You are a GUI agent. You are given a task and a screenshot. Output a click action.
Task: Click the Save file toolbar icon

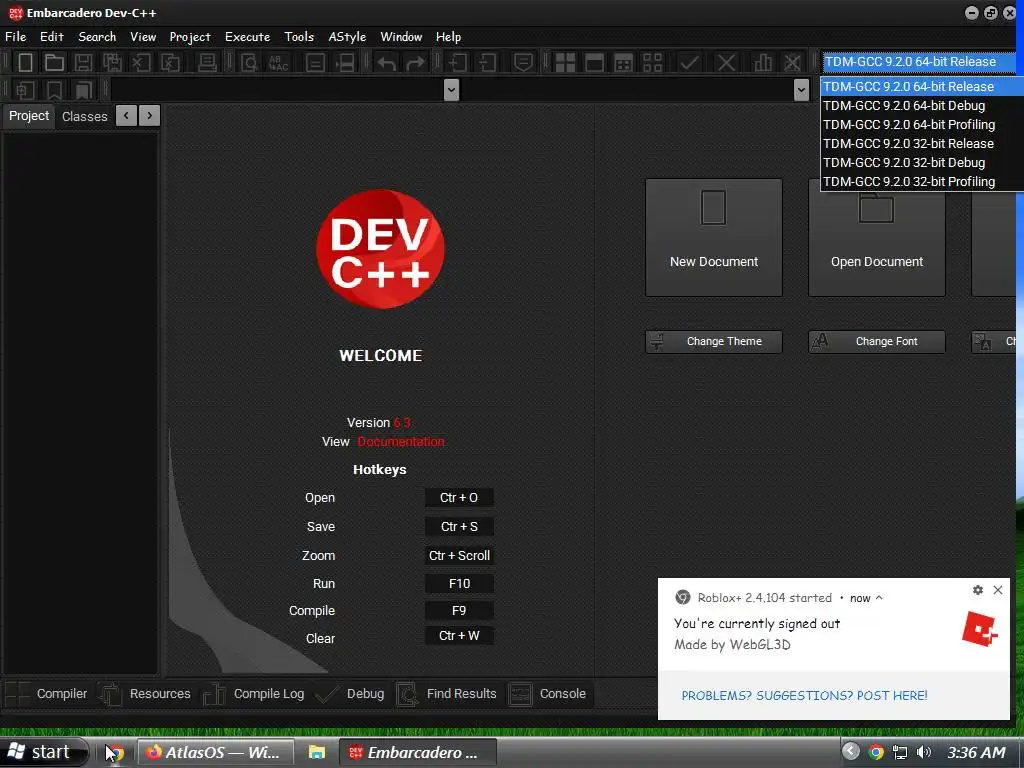coord(83,63)
